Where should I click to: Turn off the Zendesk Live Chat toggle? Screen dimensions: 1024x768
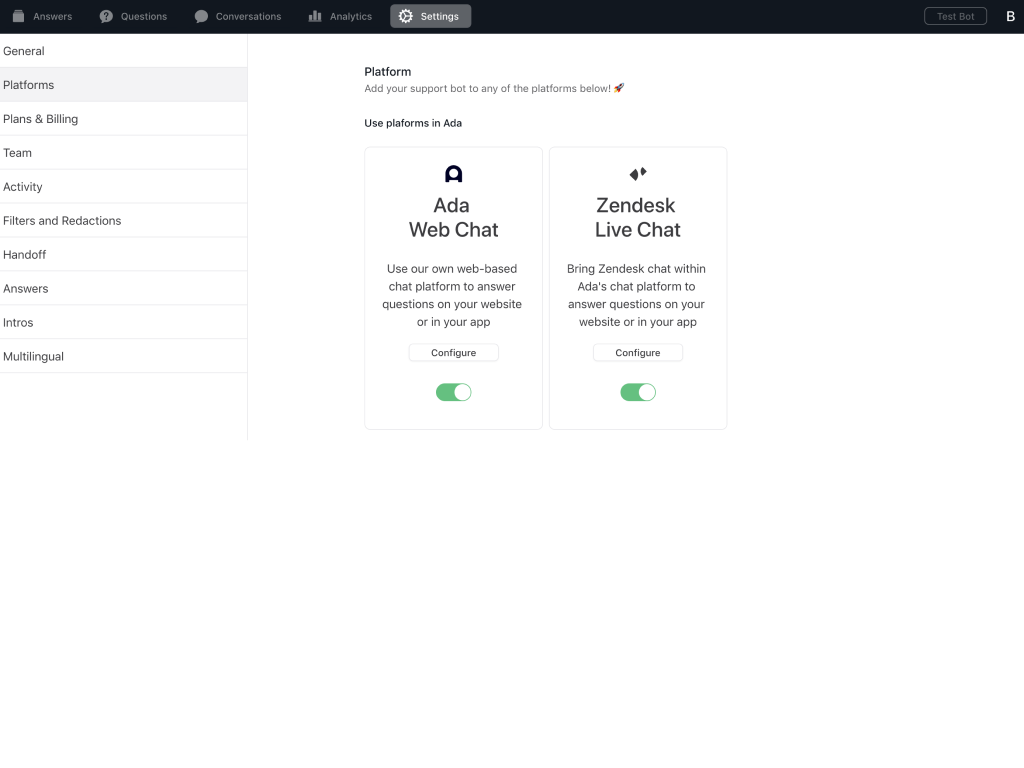pyautogui.click(x=638, y=392)
